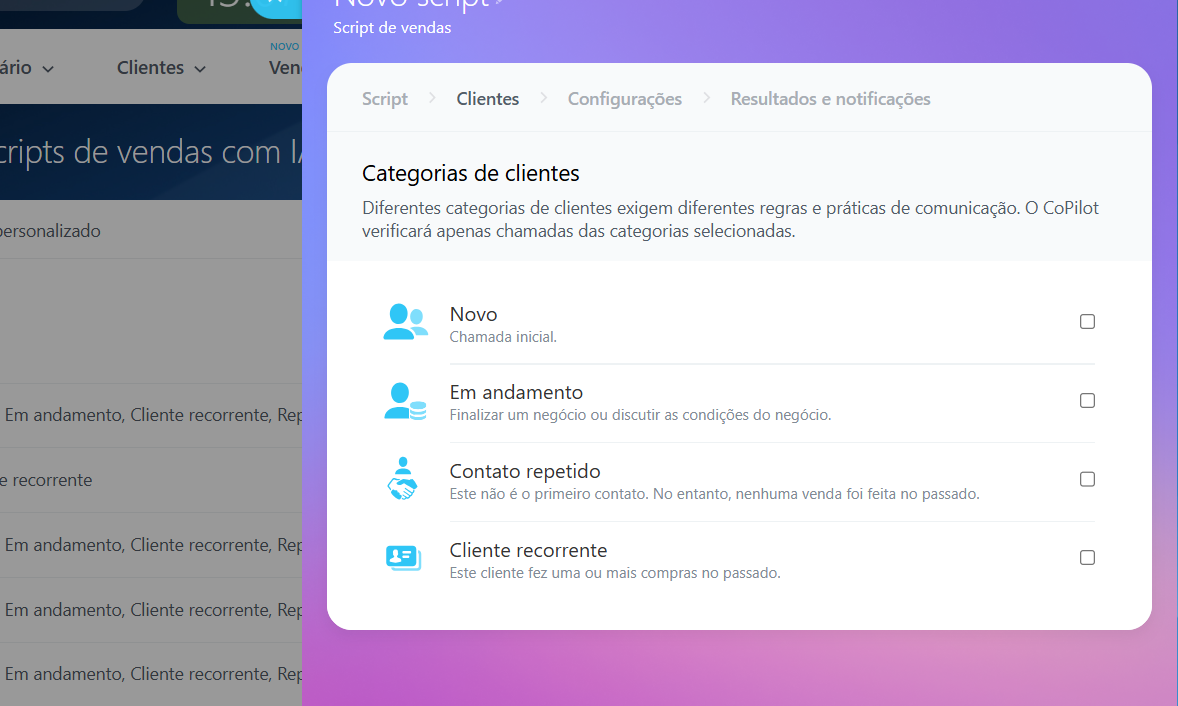
Task: Go to the Script step tab
Action: tap(385, 99)
